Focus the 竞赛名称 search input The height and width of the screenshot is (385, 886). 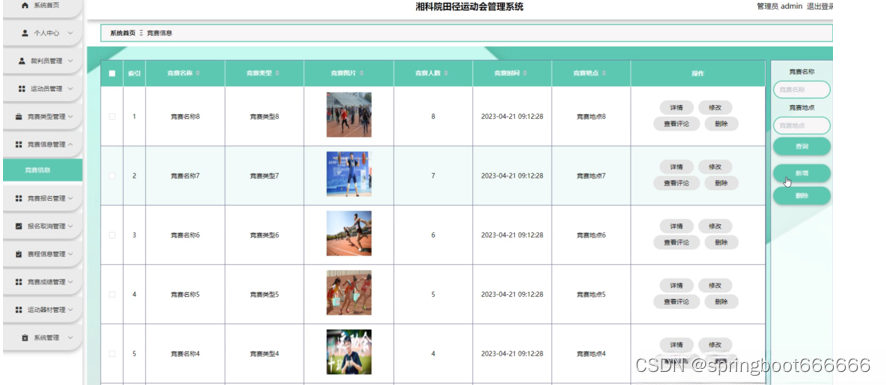coord(802,89)
